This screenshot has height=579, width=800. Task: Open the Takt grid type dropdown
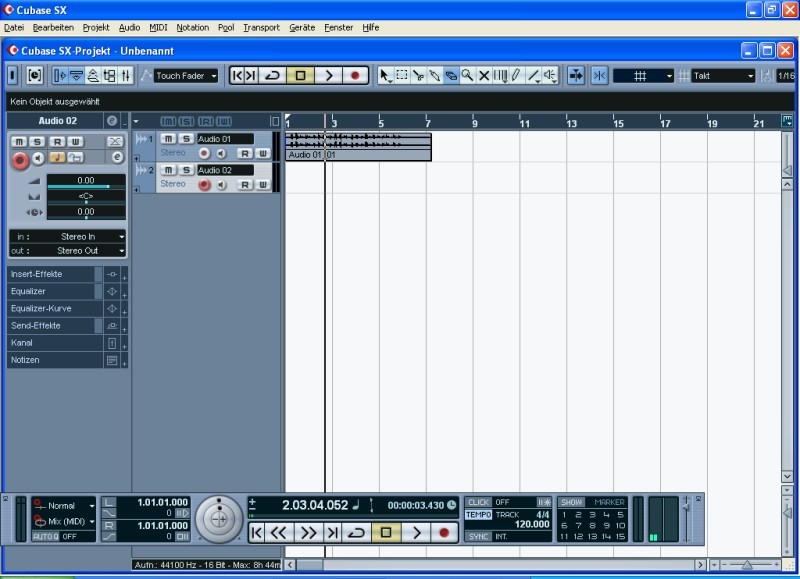[723, 76]
